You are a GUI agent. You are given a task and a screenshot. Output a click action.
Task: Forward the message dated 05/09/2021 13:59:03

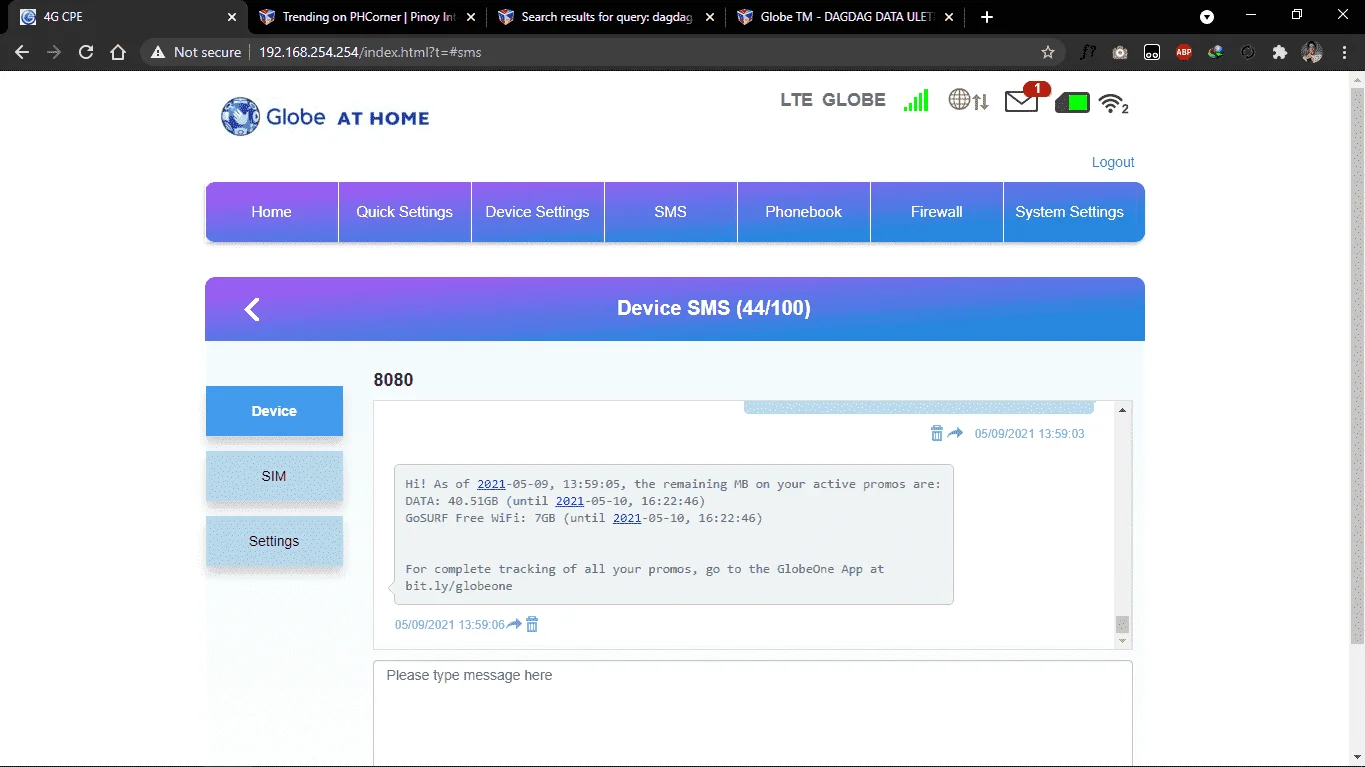pyautogui.click(x=955, y=433)
